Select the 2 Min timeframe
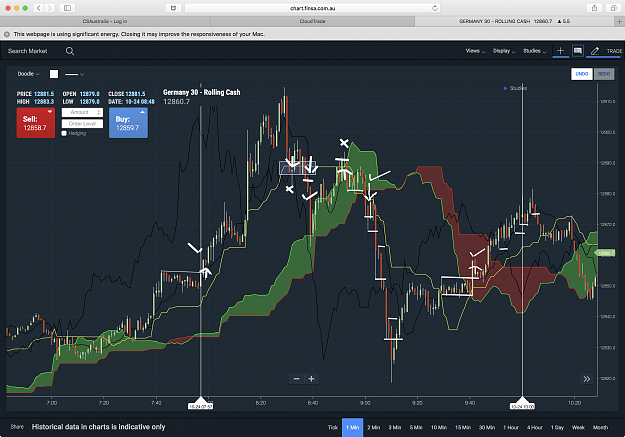The height and width of the screenshot is (437, 625). (373, 427)
